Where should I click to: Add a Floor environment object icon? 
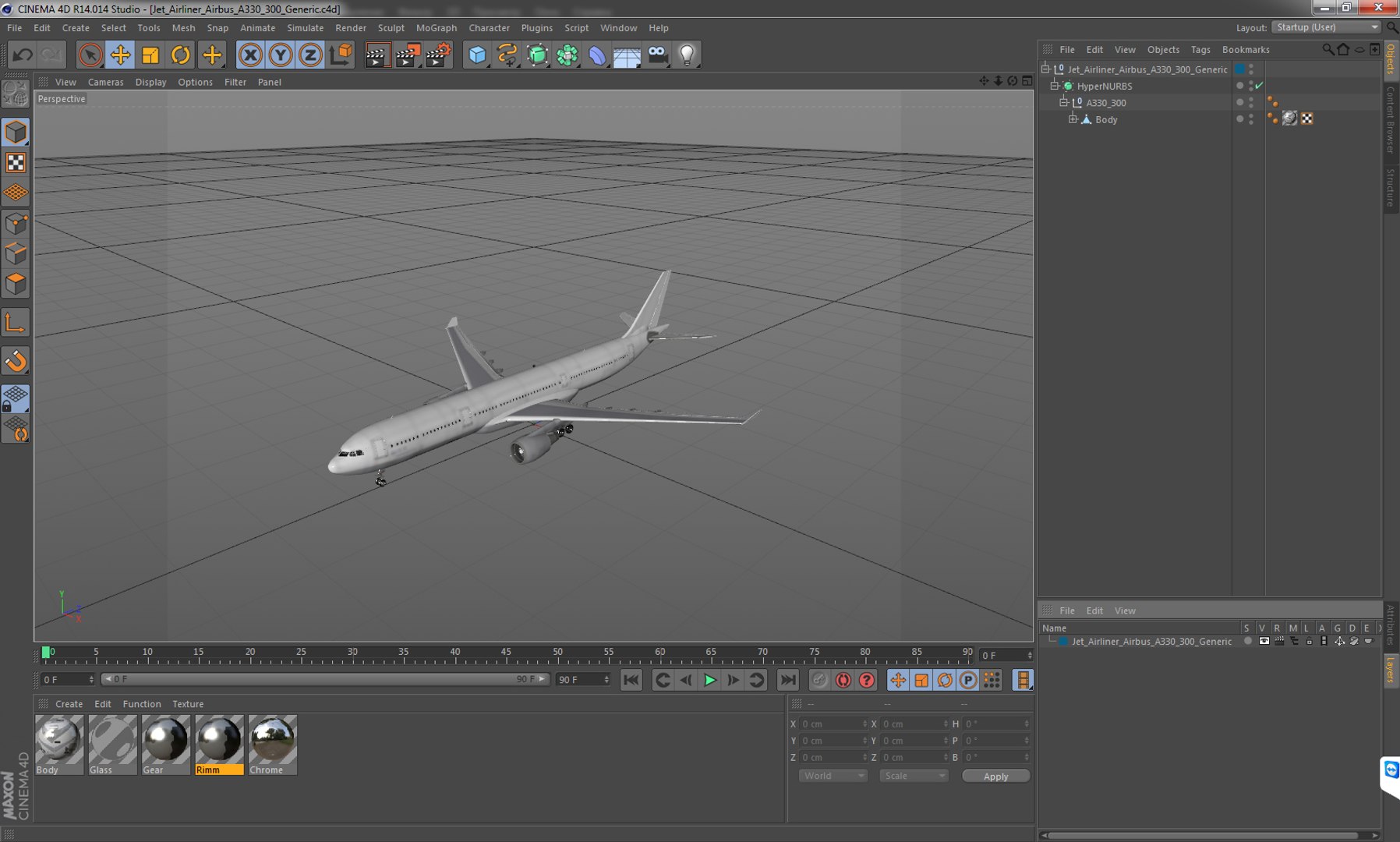628,55
